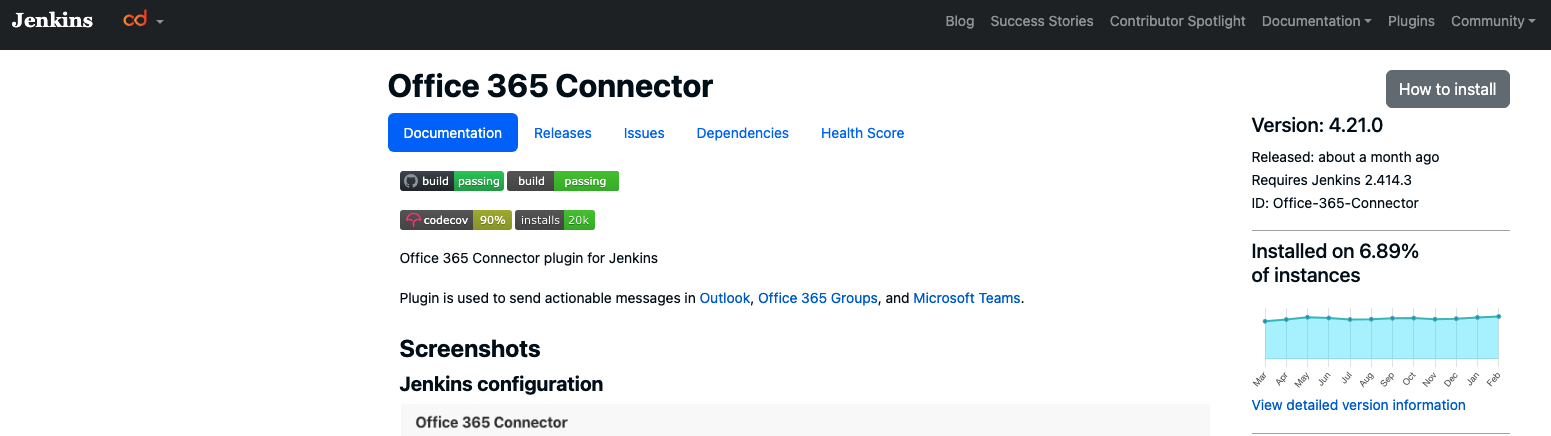This screenshot has height=436, width=1551.
Task: Open the Plugins navigation link
Action: 1410,21
